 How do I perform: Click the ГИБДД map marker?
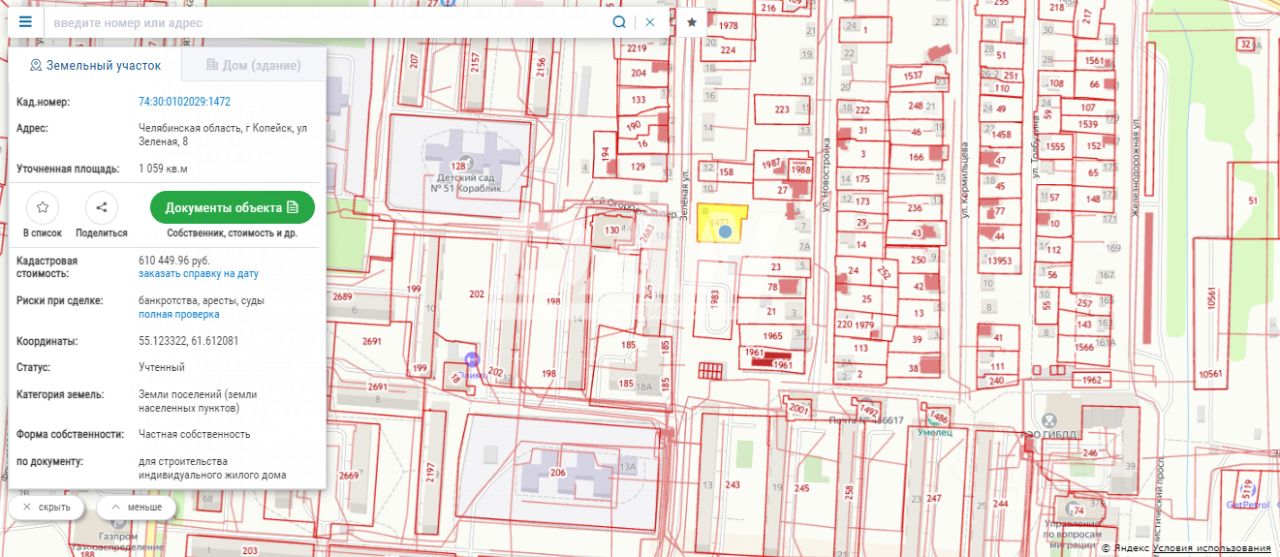[1050, 420]
